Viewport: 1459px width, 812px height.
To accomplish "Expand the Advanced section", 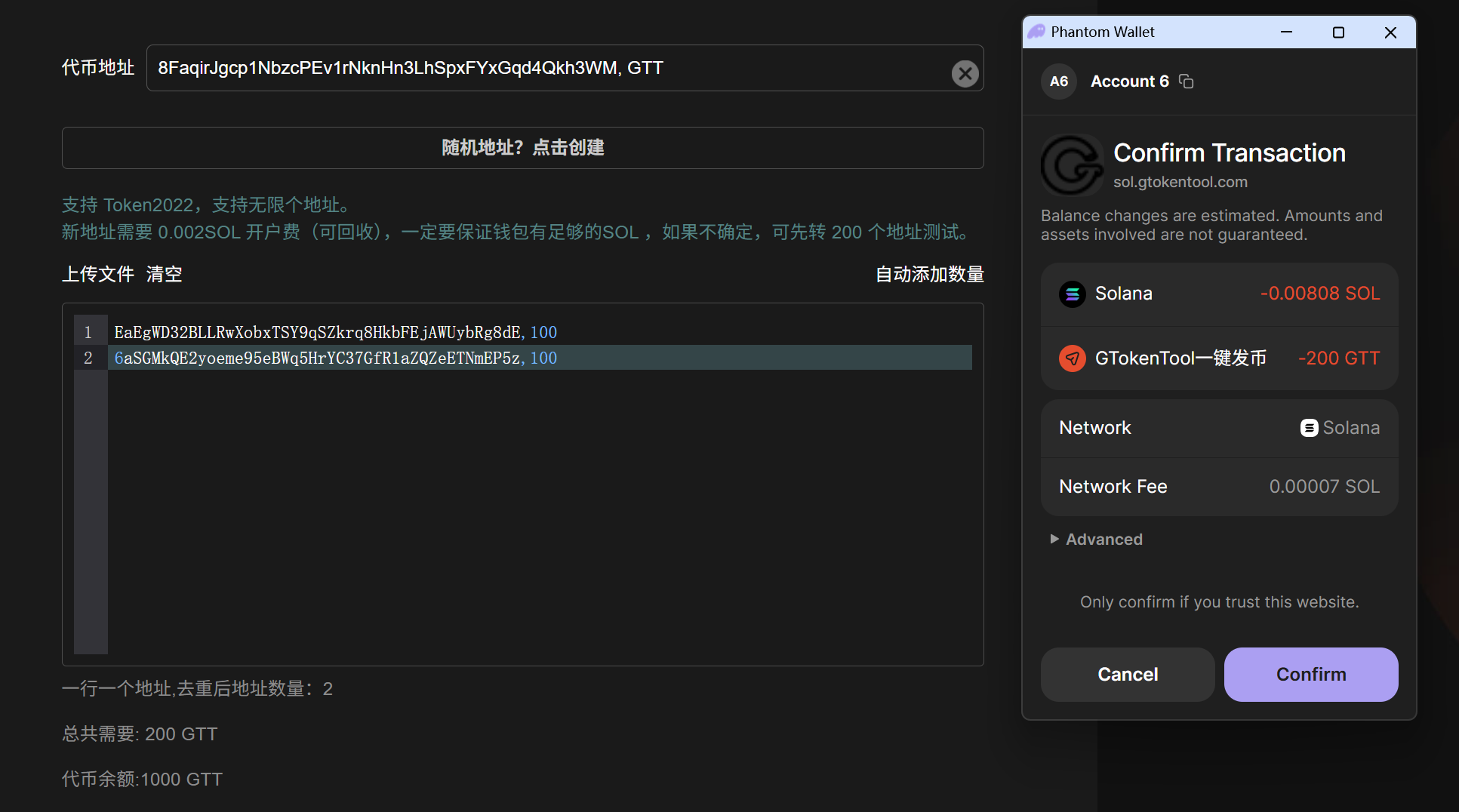I will tap(1097, 540).
